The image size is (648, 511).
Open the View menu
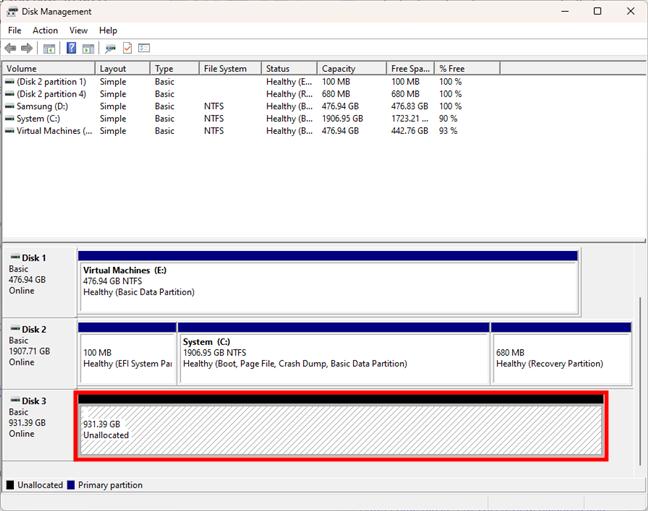(78, 31)
